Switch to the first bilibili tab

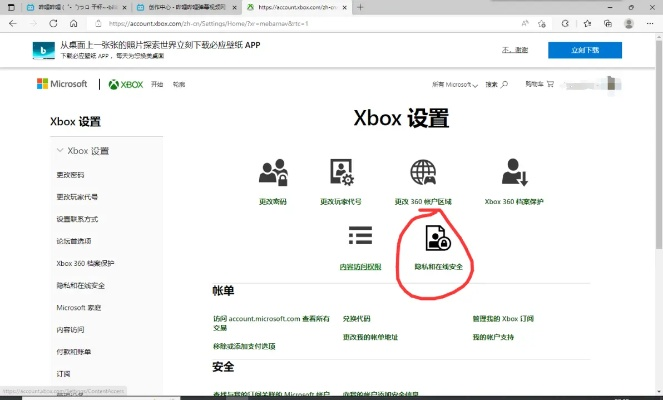click(76, 8)
